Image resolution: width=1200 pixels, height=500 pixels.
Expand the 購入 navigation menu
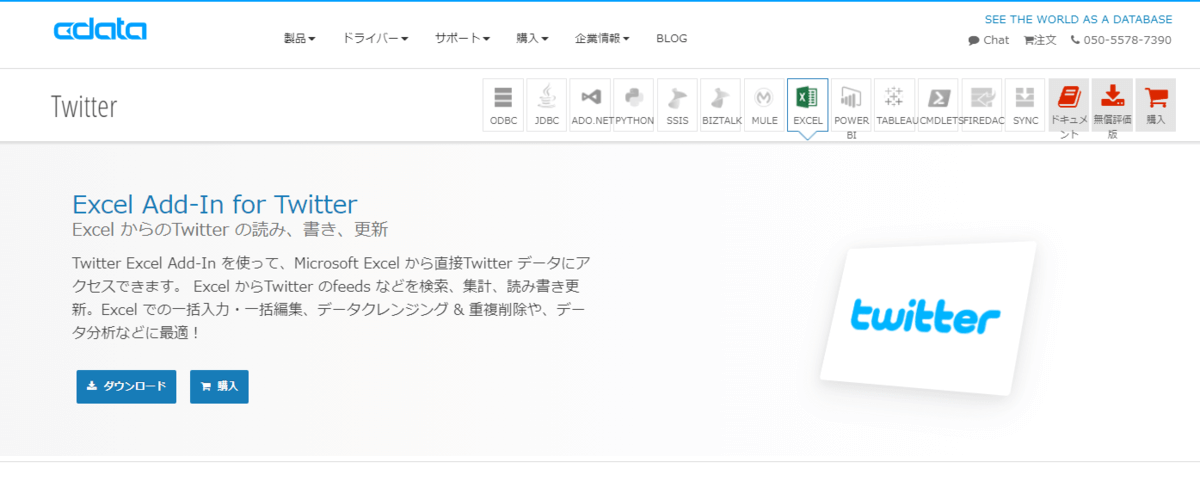click(532, 38)
